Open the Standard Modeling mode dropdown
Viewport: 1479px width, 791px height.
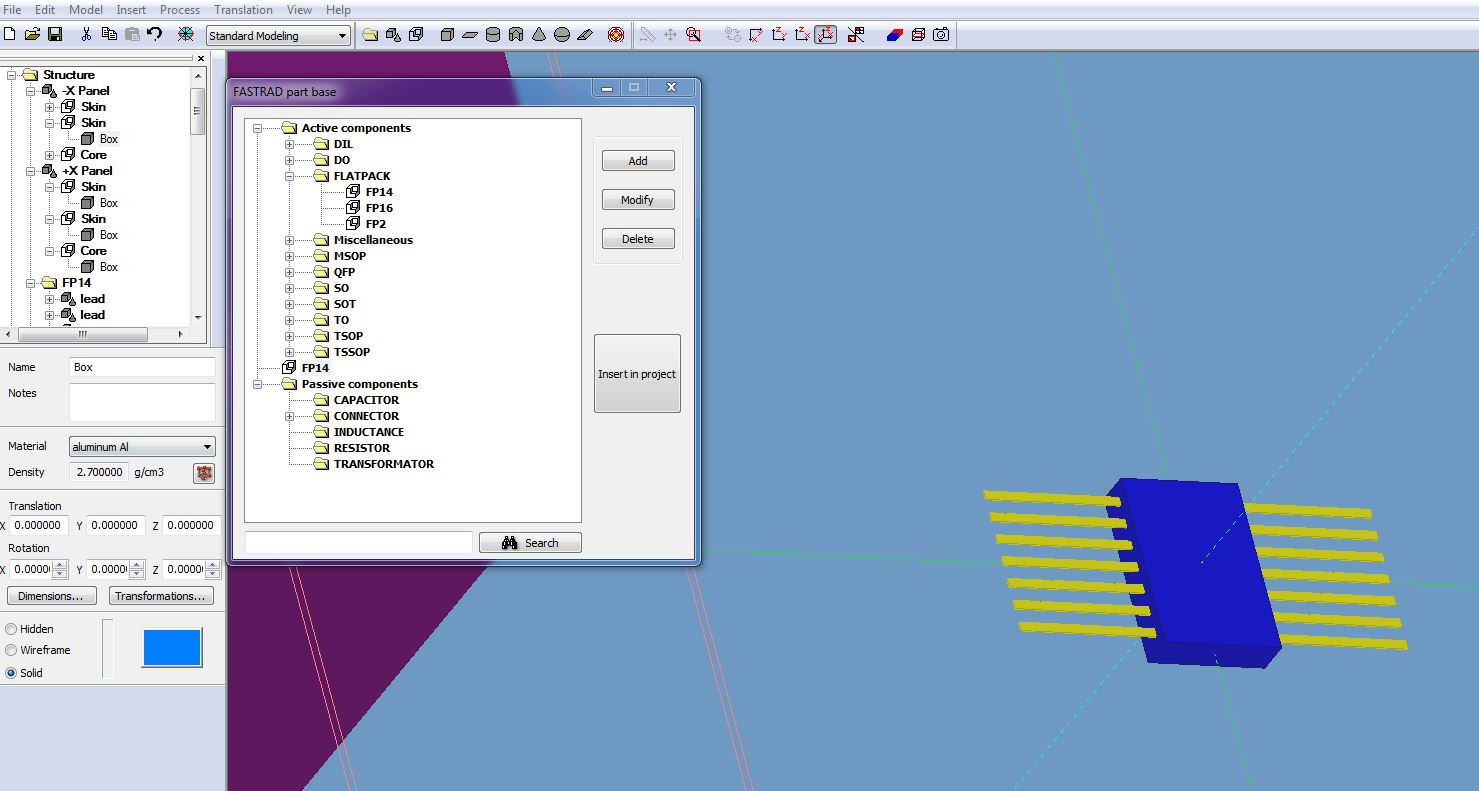tap(341, 35)
